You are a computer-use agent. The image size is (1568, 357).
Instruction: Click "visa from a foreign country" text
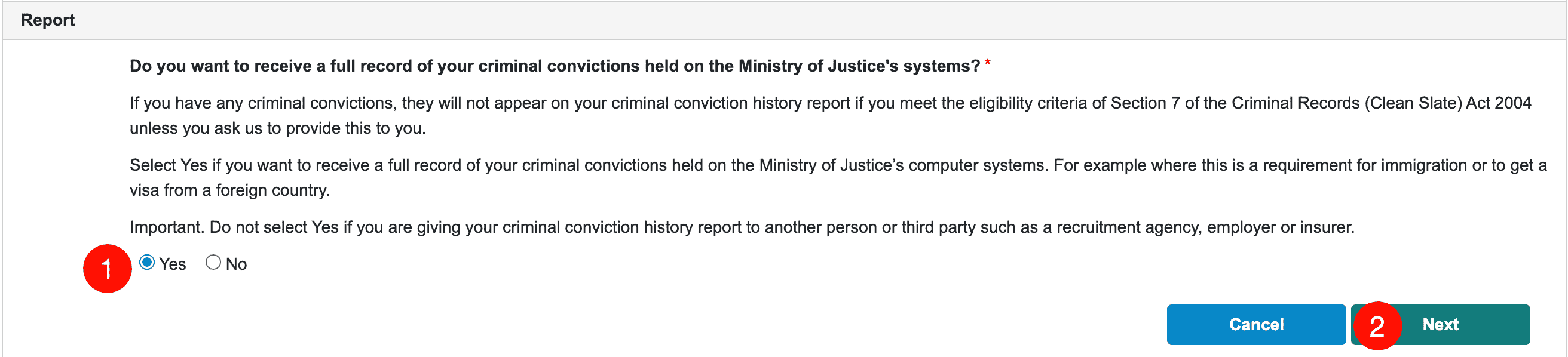(x=229, y=190)
